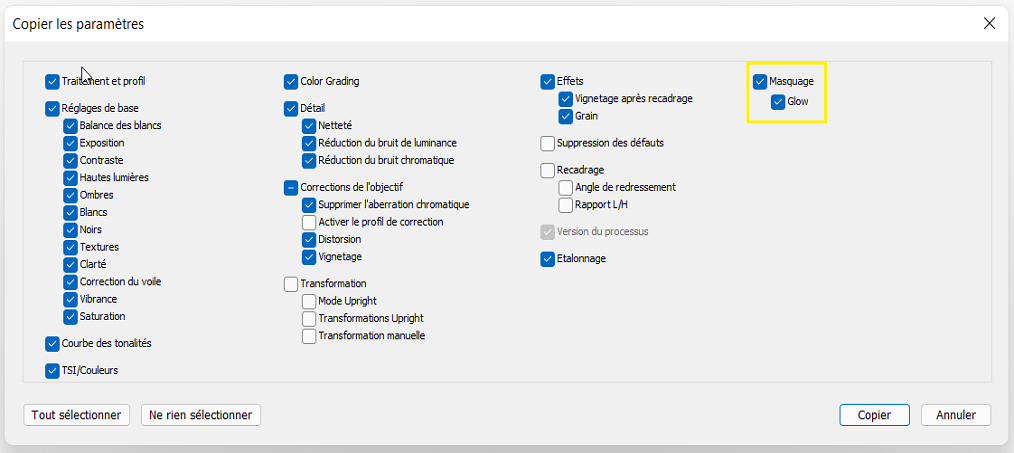Toggle Corrections de l'objectif checkbox
The width and height of the screenshot is (1014, 453).
(x=291, y=187)
